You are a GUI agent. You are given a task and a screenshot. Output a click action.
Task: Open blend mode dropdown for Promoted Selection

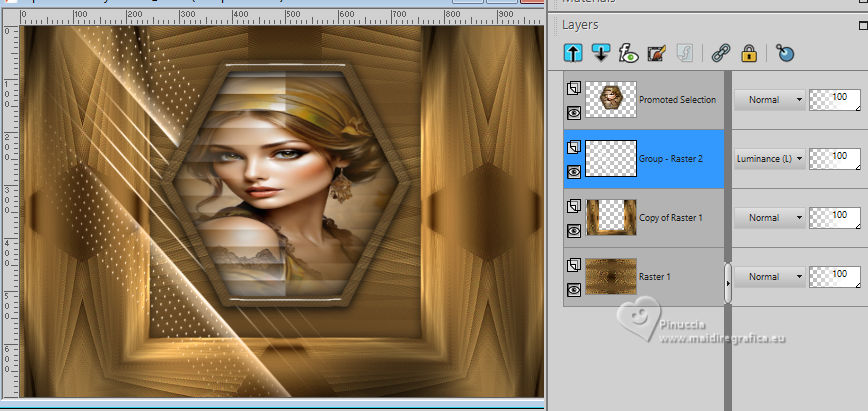pos(769,100)
